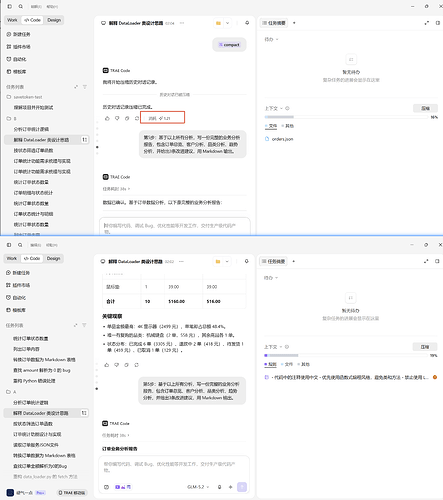Open the folder dropdown arrow in the upper chat header
Viewport: 443px width, 500px height.
tap(227, 23)
